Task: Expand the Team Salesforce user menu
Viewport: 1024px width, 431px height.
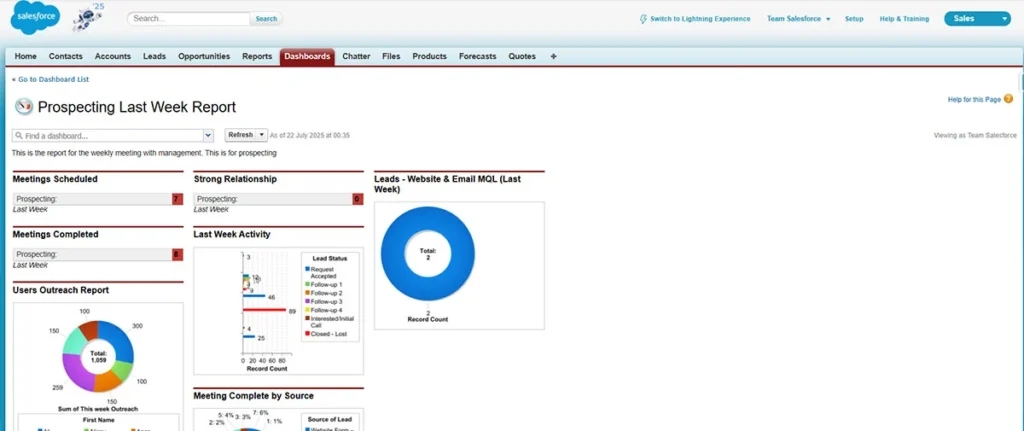Action: (x=799, y=19)
